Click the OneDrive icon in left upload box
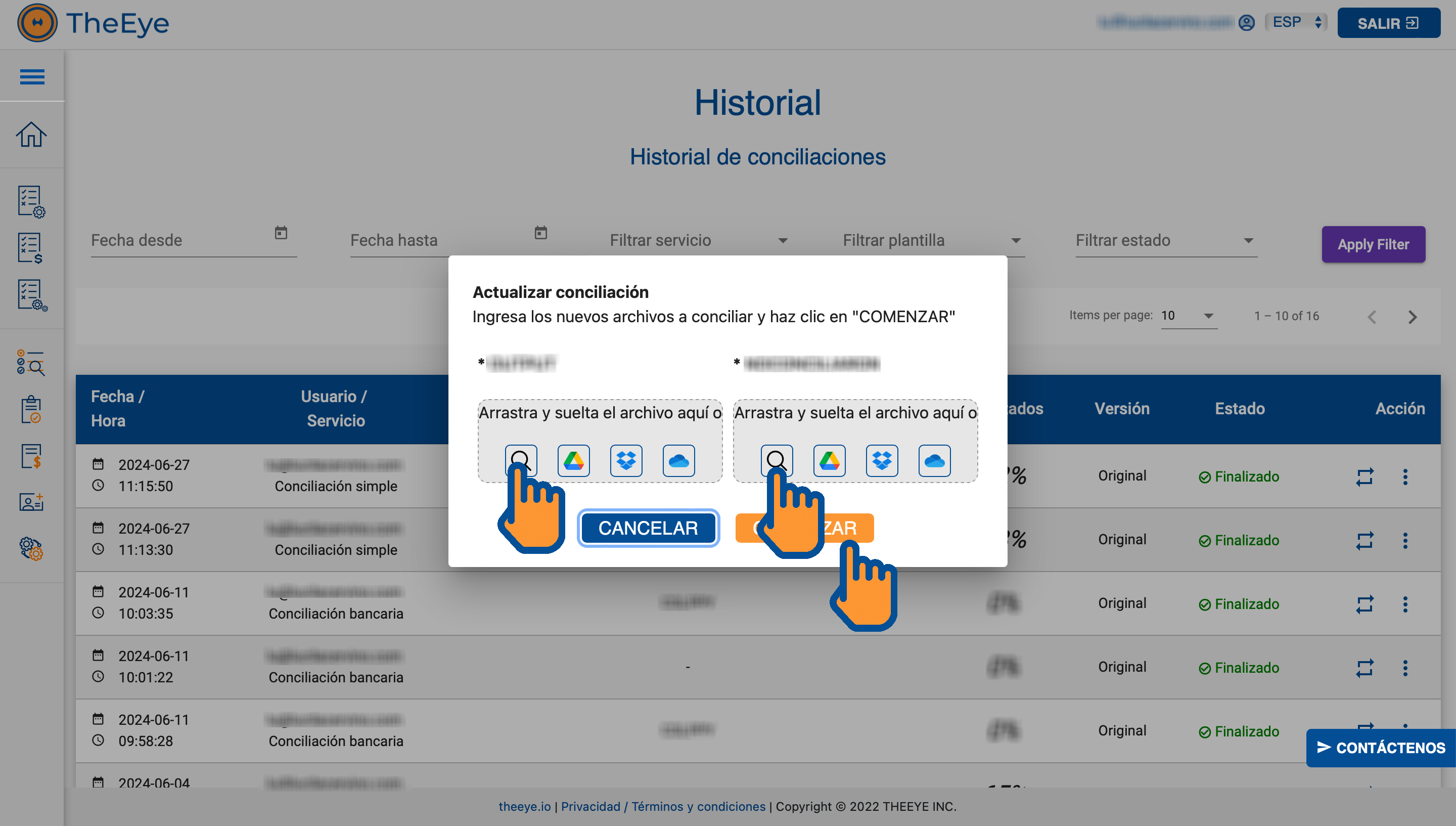The height and width of the screenshot is (826, 1456). pos(678,460)
